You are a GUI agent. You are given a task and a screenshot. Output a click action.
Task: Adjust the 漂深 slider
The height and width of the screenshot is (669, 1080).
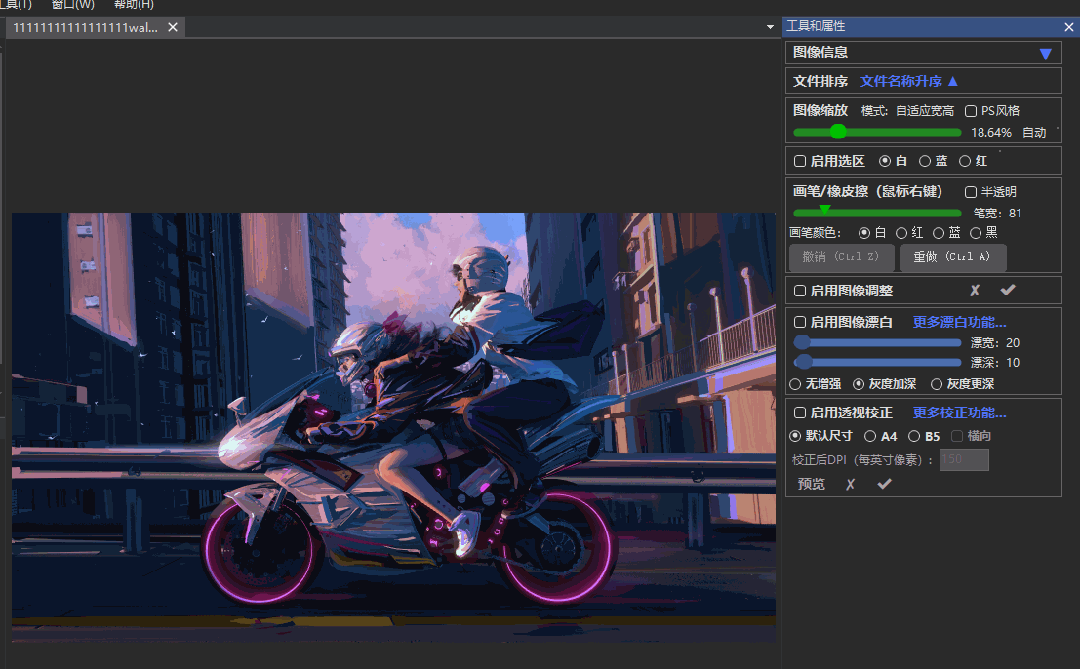point(877,362)
